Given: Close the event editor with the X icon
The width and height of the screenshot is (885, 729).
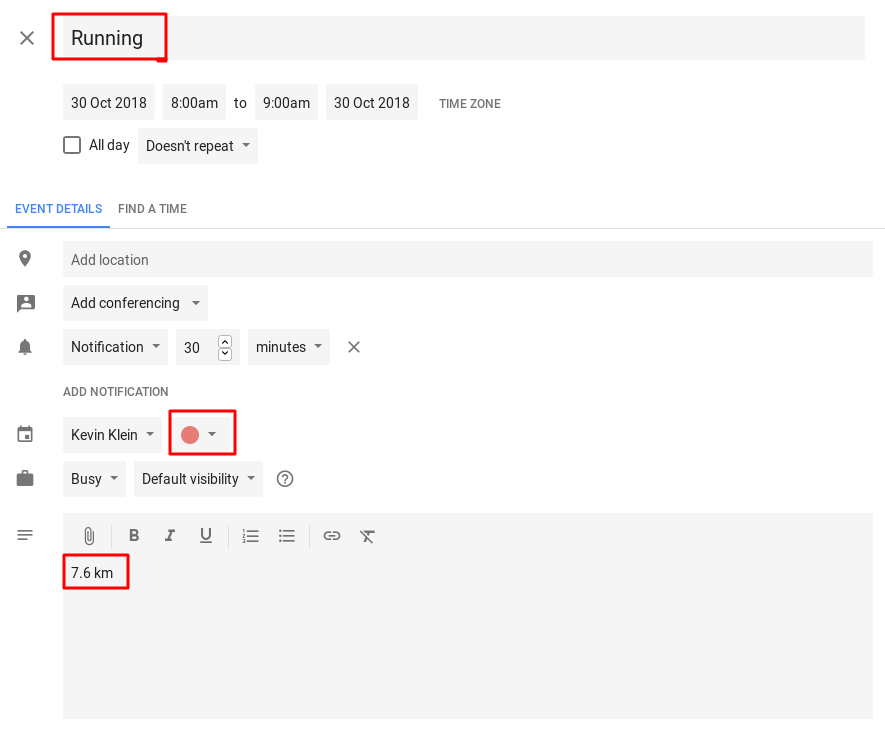Looking at the screenshot, I should pos(27,38).
